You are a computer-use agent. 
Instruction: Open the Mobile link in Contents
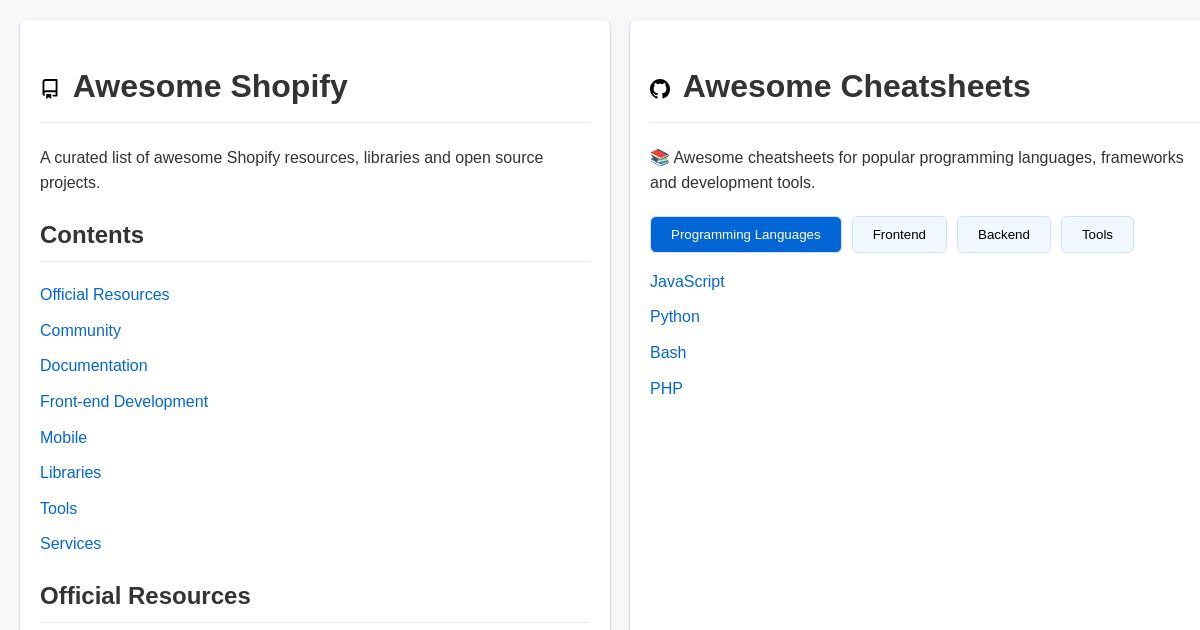pyautogui.click(x=63, y=438)
